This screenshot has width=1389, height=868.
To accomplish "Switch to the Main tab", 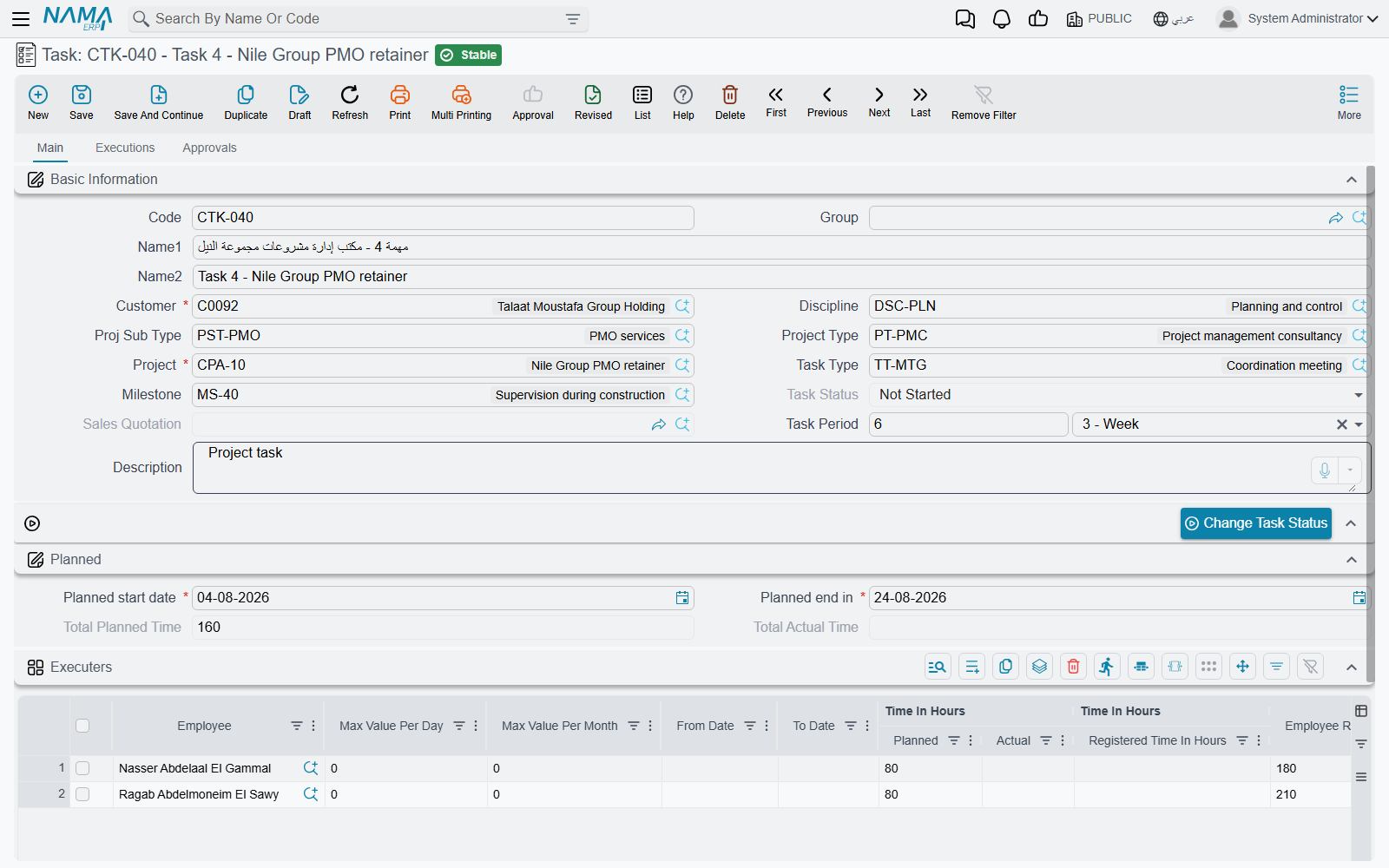I will [x=50, y=148].
